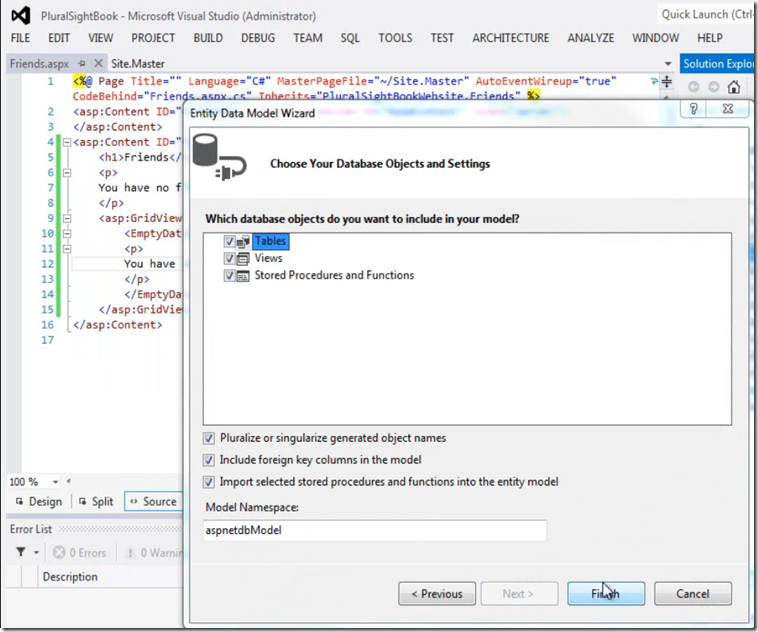
Task: Uncheck Include foreign key columns option
Action: (x=208, y=460)
